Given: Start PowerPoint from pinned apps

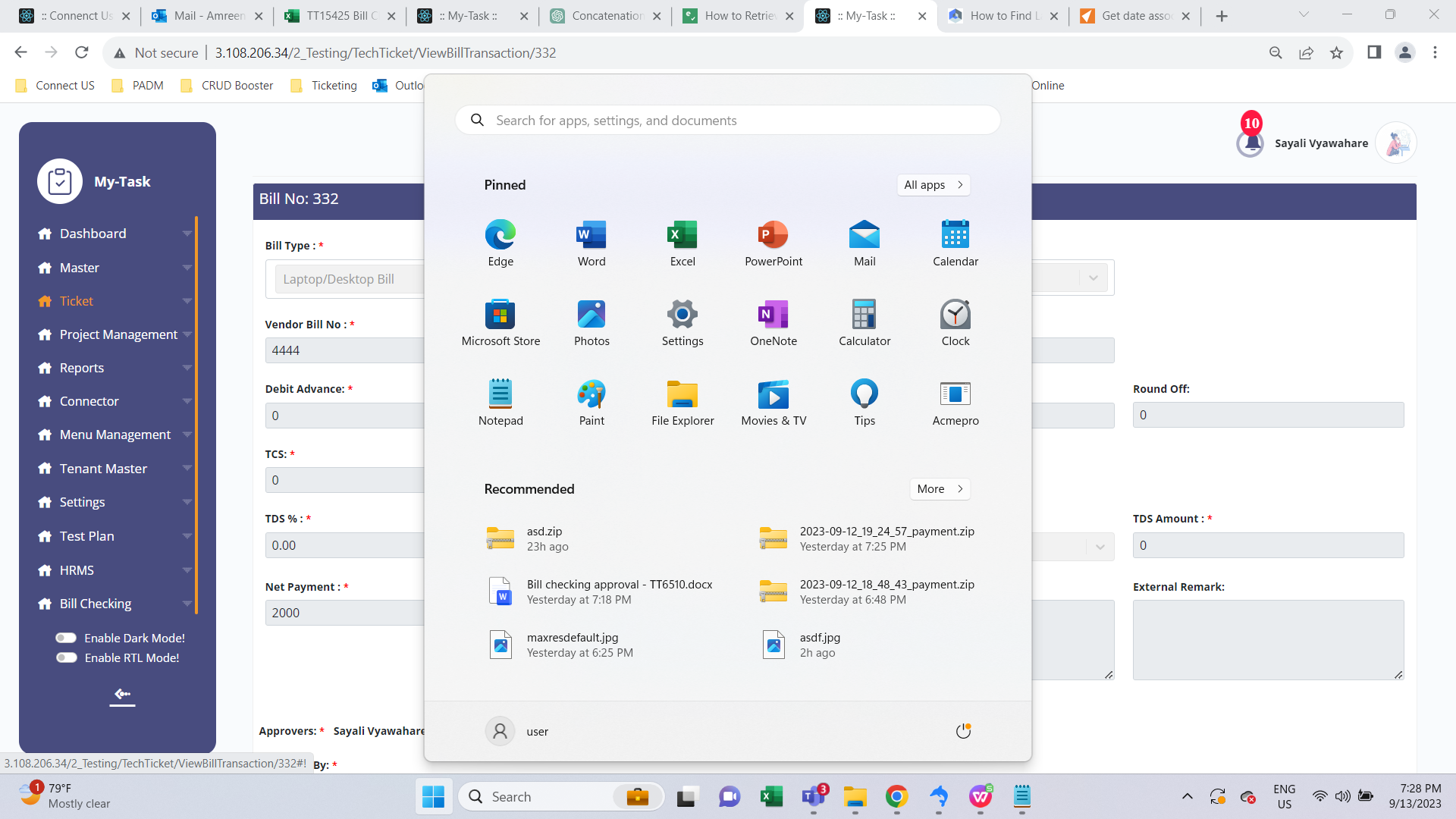Looking at the screenshot, I should (x=773, y=243).
